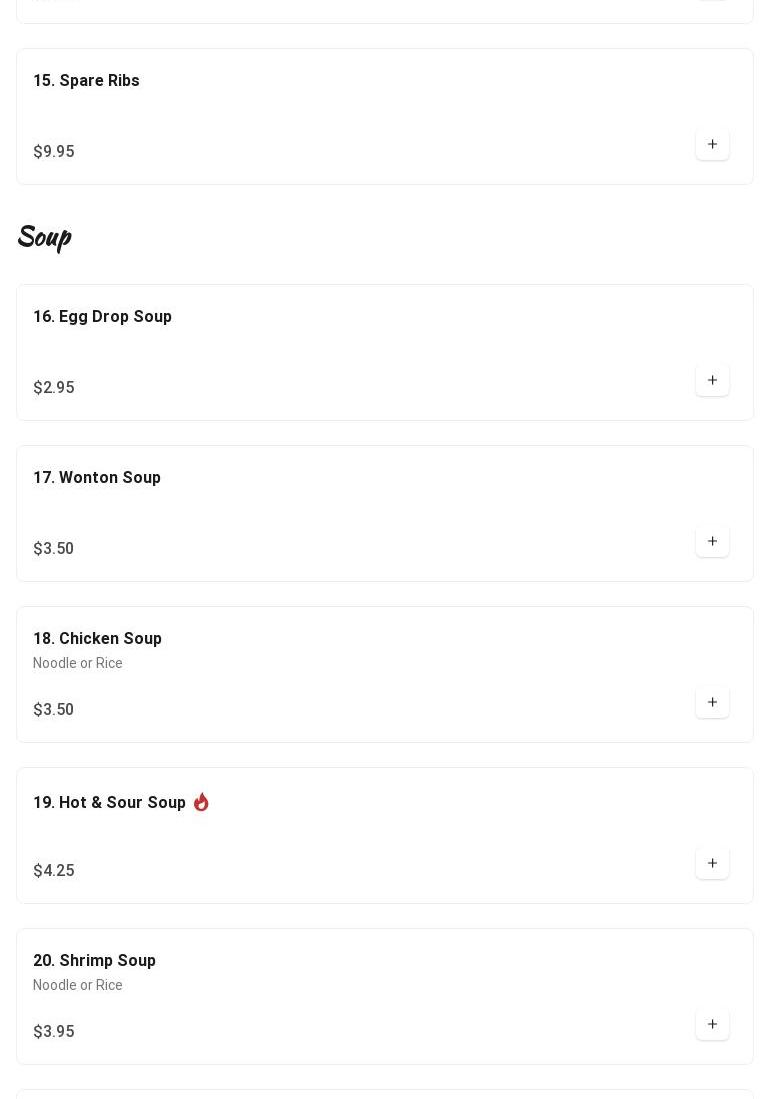Select the 17. Wonton Soup item name
Screen dimensions: 770x1099
click(97, 477)
